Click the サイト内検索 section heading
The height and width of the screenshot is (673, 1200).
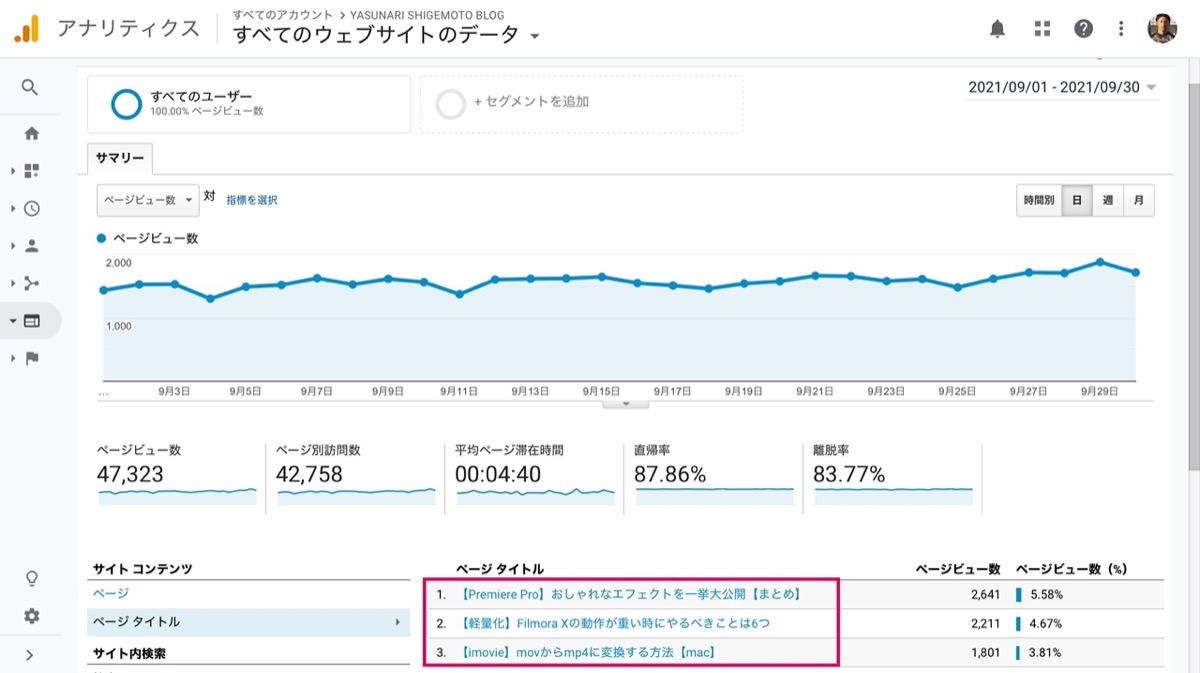tap(129, 654)
